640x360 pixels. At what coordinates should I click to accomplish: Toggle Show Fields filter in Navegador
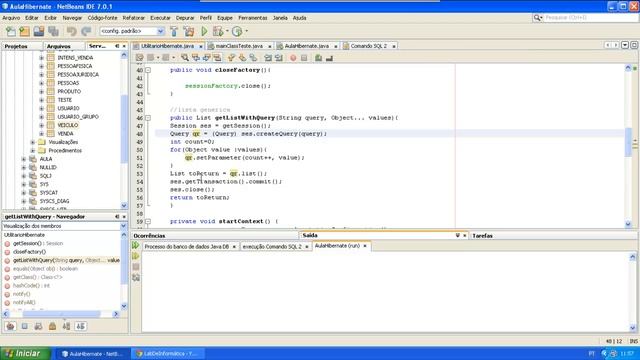24,326
